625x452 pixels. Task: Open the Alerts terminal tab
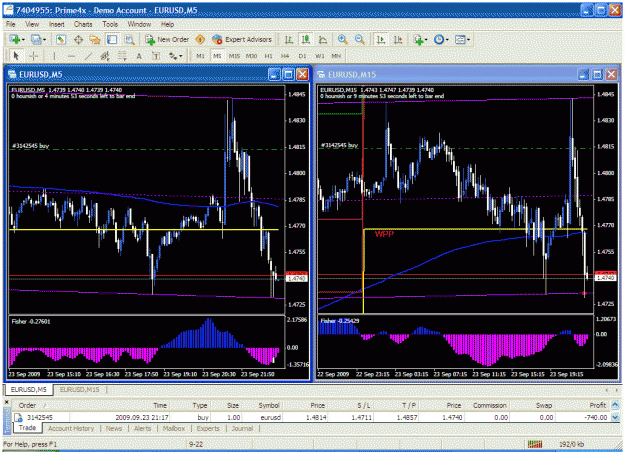[142, 428]
